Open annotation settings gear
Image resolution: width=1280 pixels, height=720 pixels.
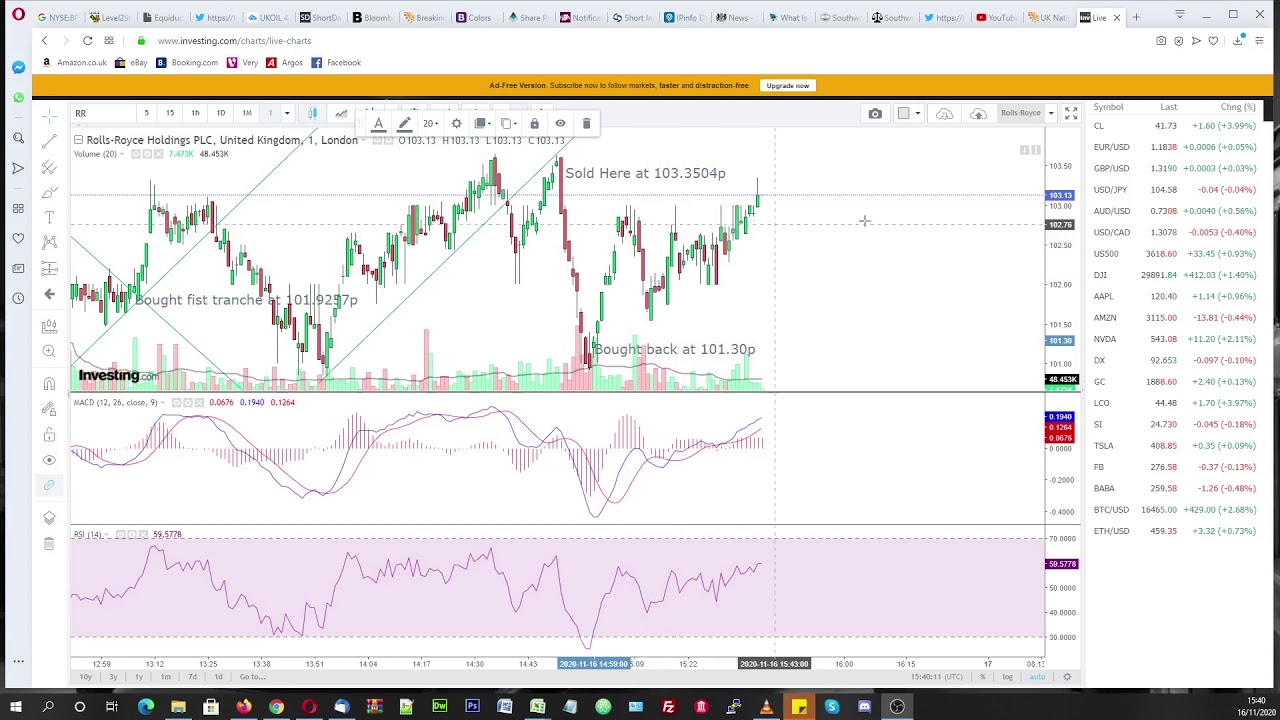pyautogui.click(x=456, y=124)
